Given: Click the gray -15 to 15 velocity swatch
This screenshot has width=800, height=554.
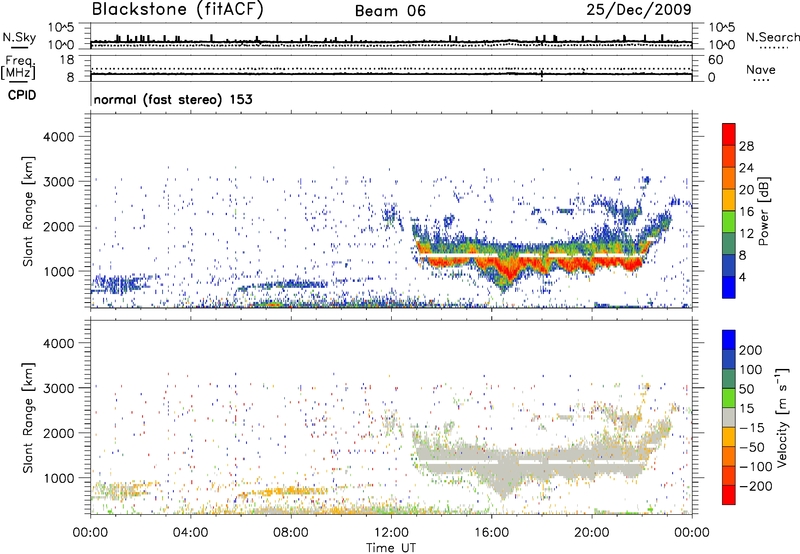Looking at the screenshot, I should click(729, 417).
